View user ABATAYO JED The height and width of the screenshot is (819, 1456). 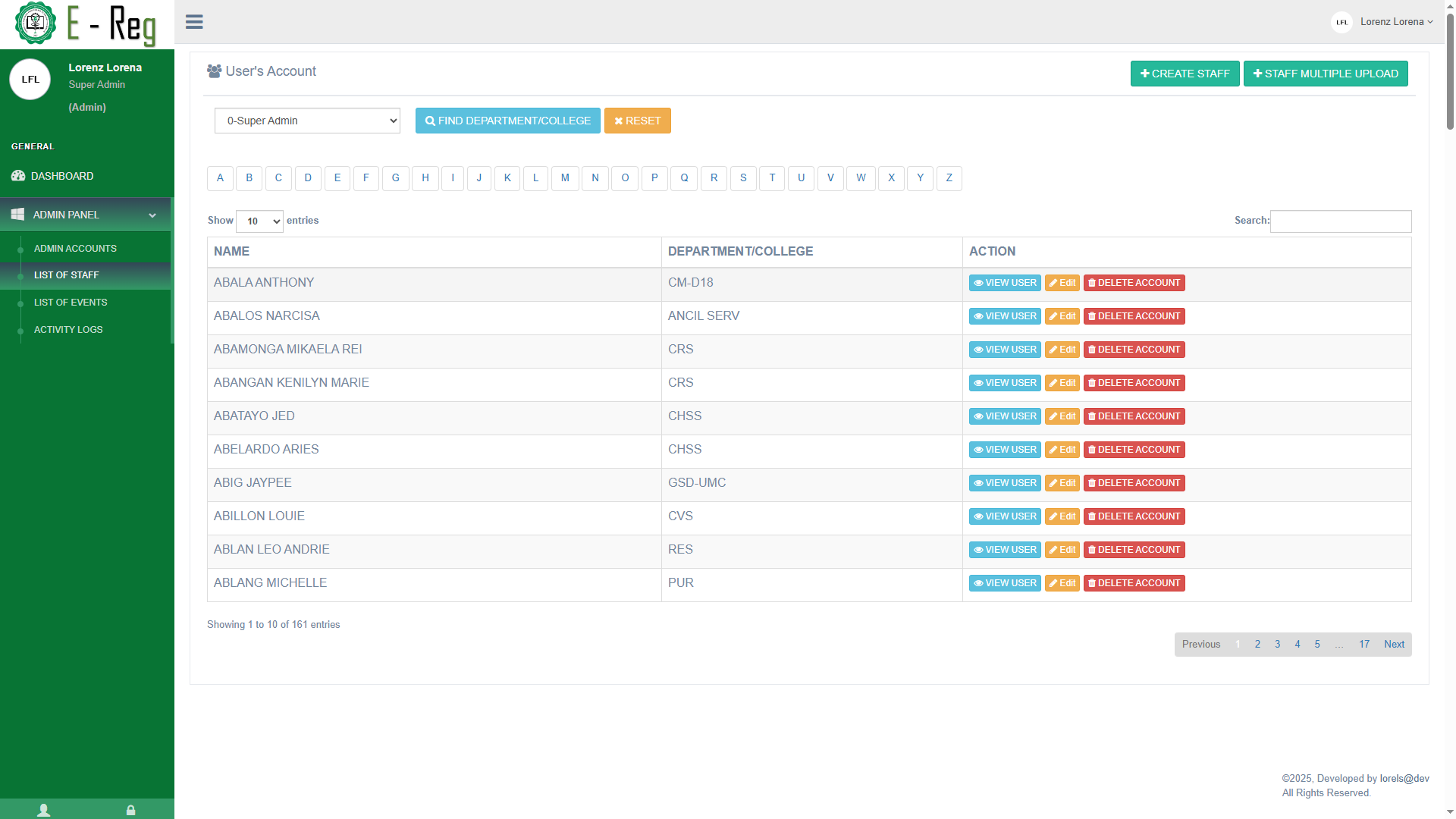tap(1005, 416)
